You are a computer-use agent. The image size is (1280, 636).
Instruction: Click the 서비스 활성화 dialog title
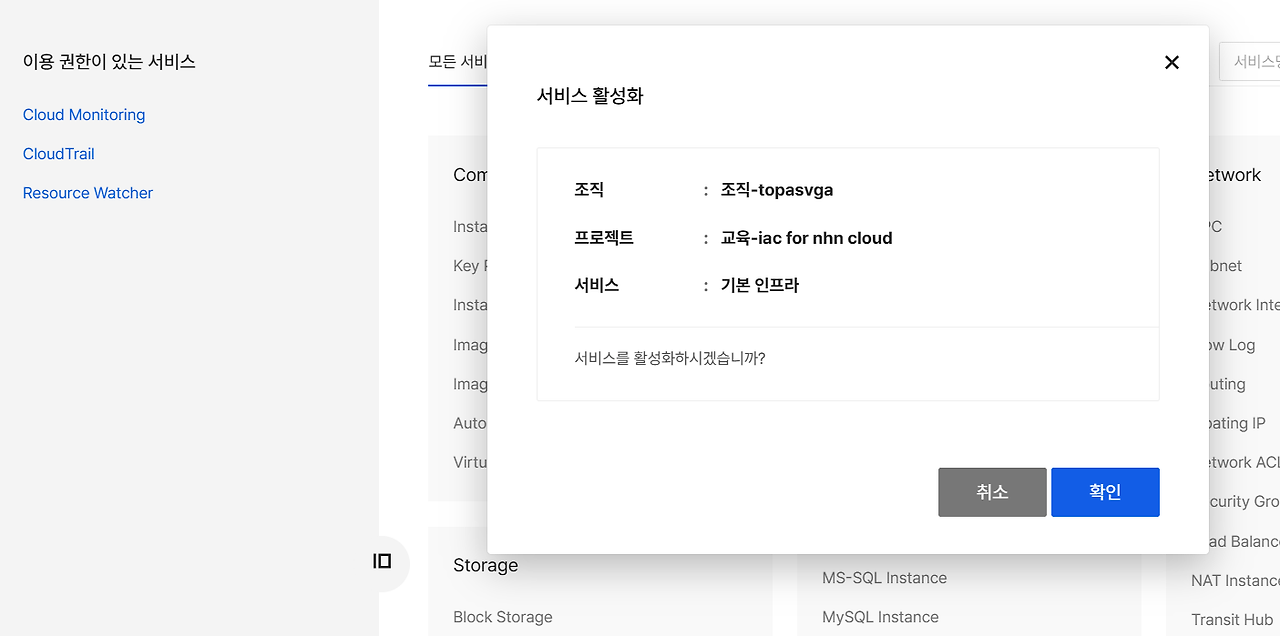[x=589, y=96]
